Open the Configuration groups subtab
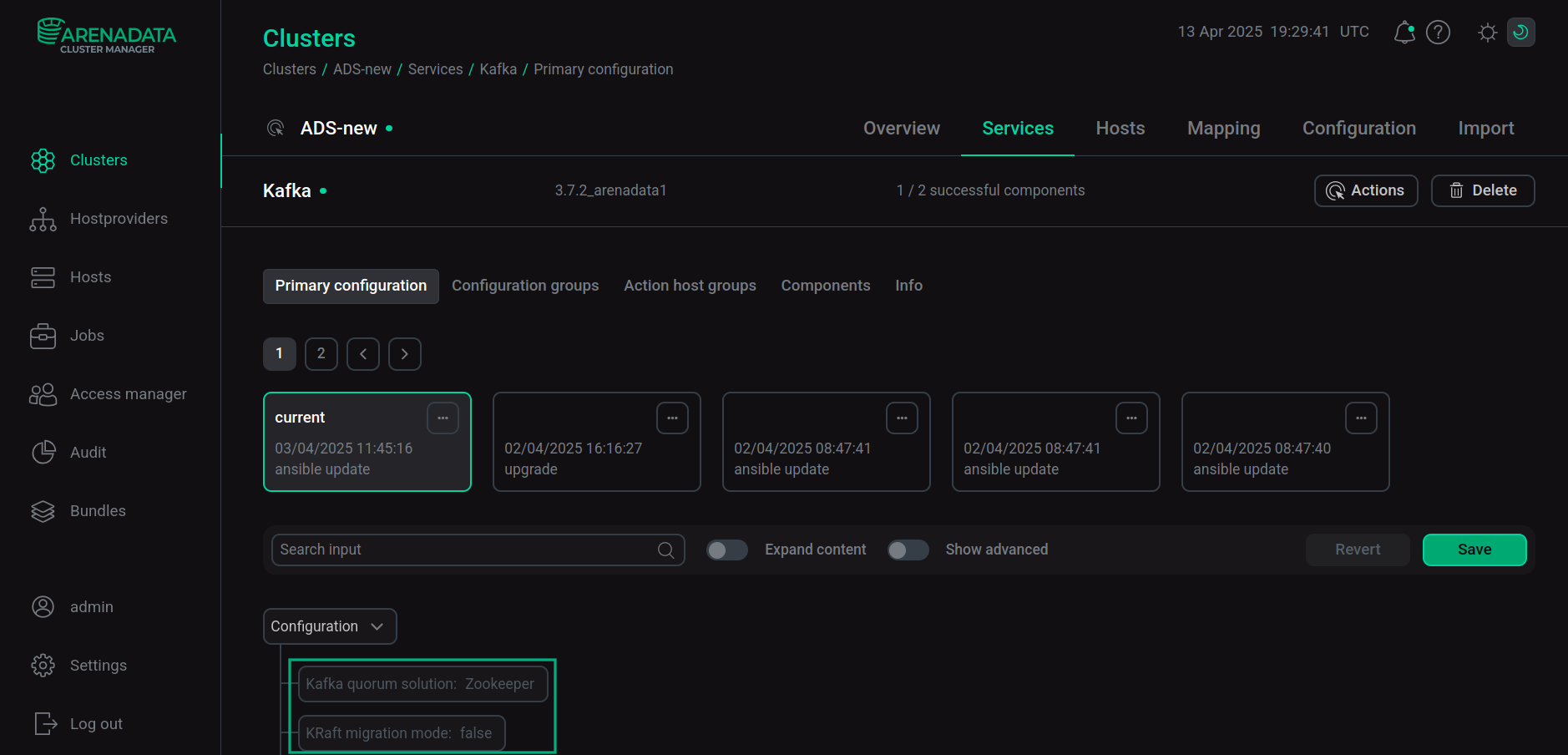This screenshot has width=1568, height=755. pyautogui.click(x=525, y=286)
